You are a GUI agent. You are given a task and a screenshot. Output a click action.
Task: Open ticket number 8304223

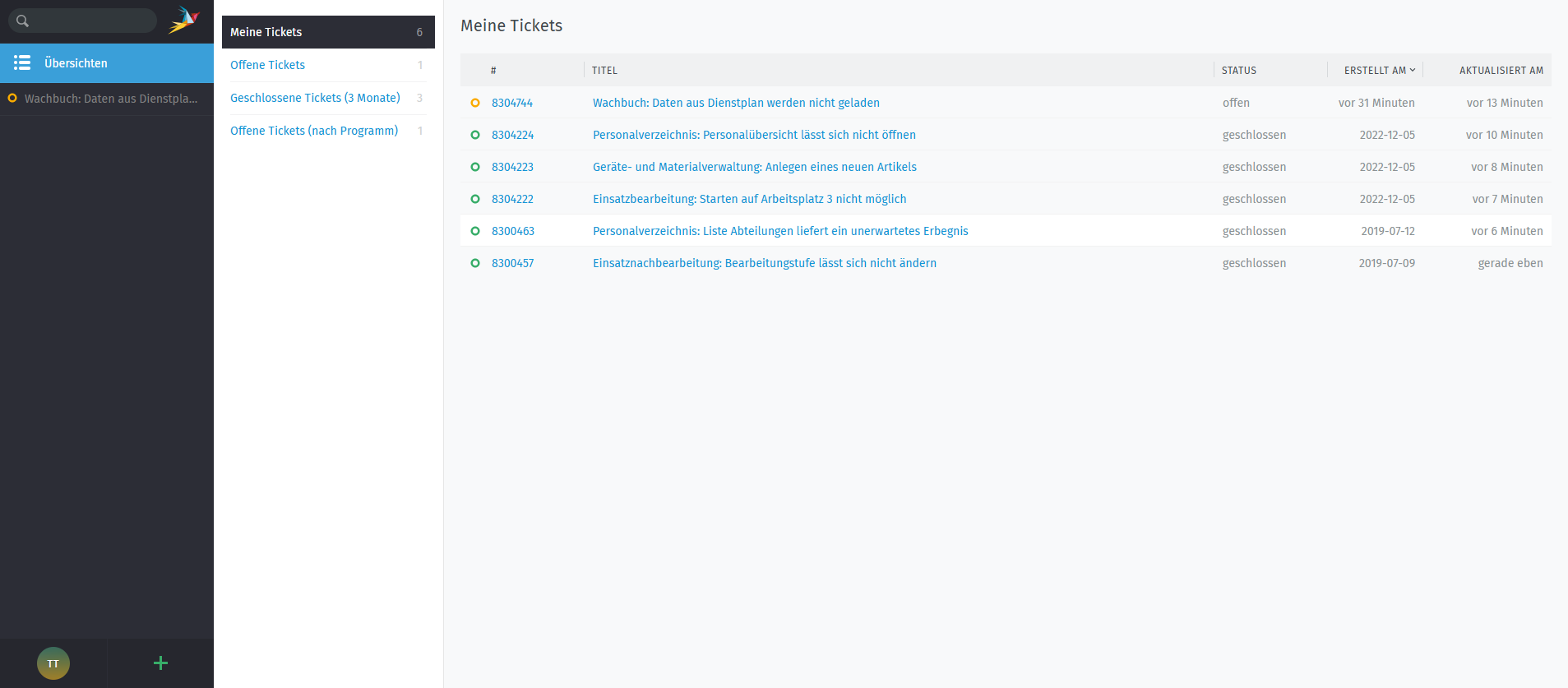[512, 167]
